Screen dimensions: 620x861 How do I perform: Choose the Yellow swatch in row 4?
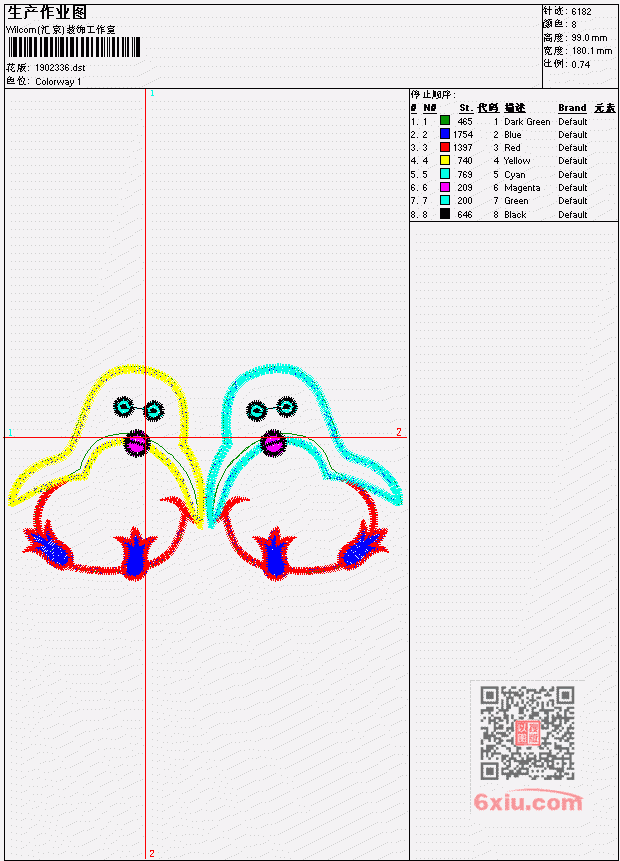pos(444,160)
